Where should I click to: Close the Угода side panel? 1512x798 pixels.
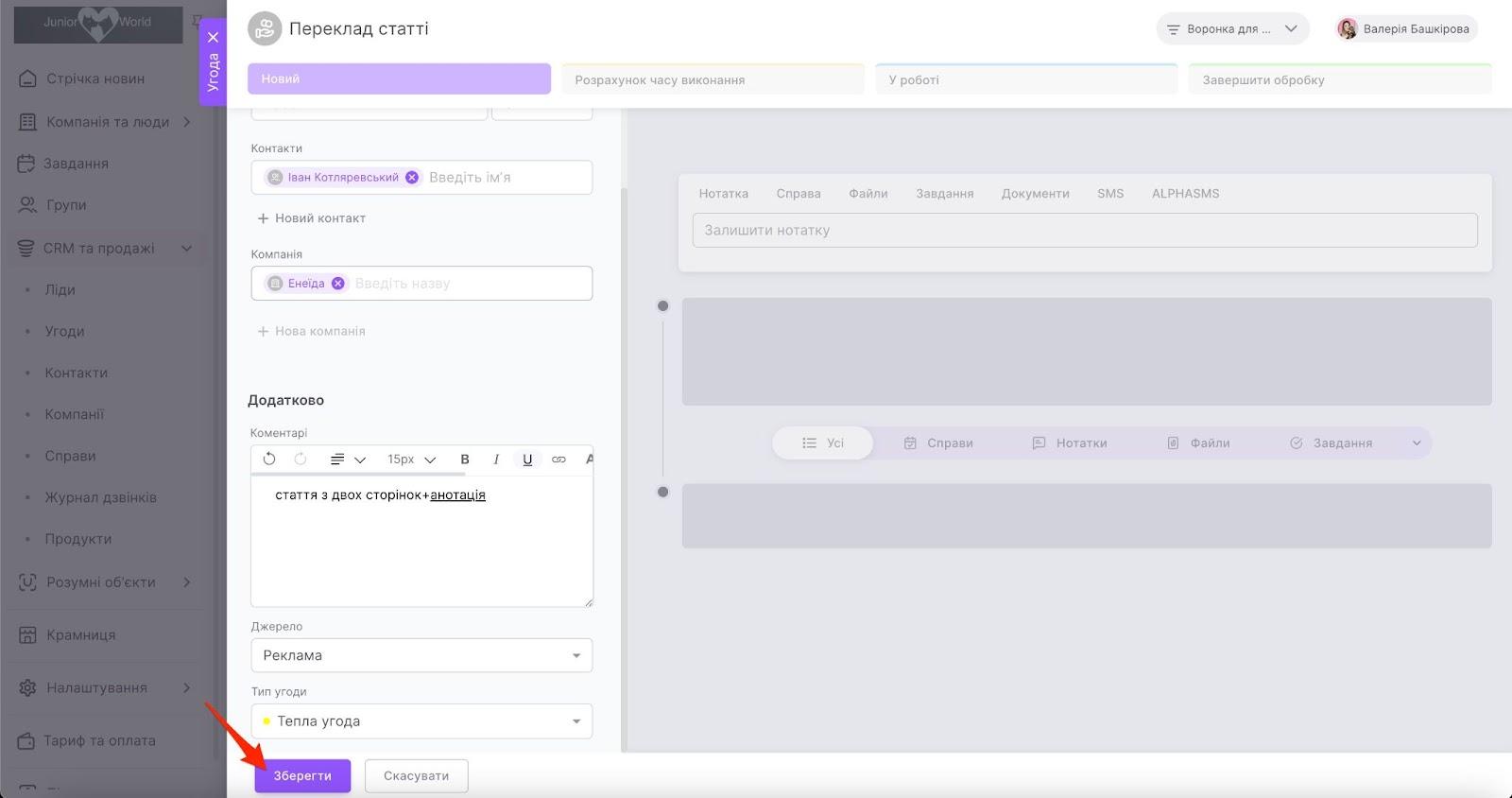214,38
